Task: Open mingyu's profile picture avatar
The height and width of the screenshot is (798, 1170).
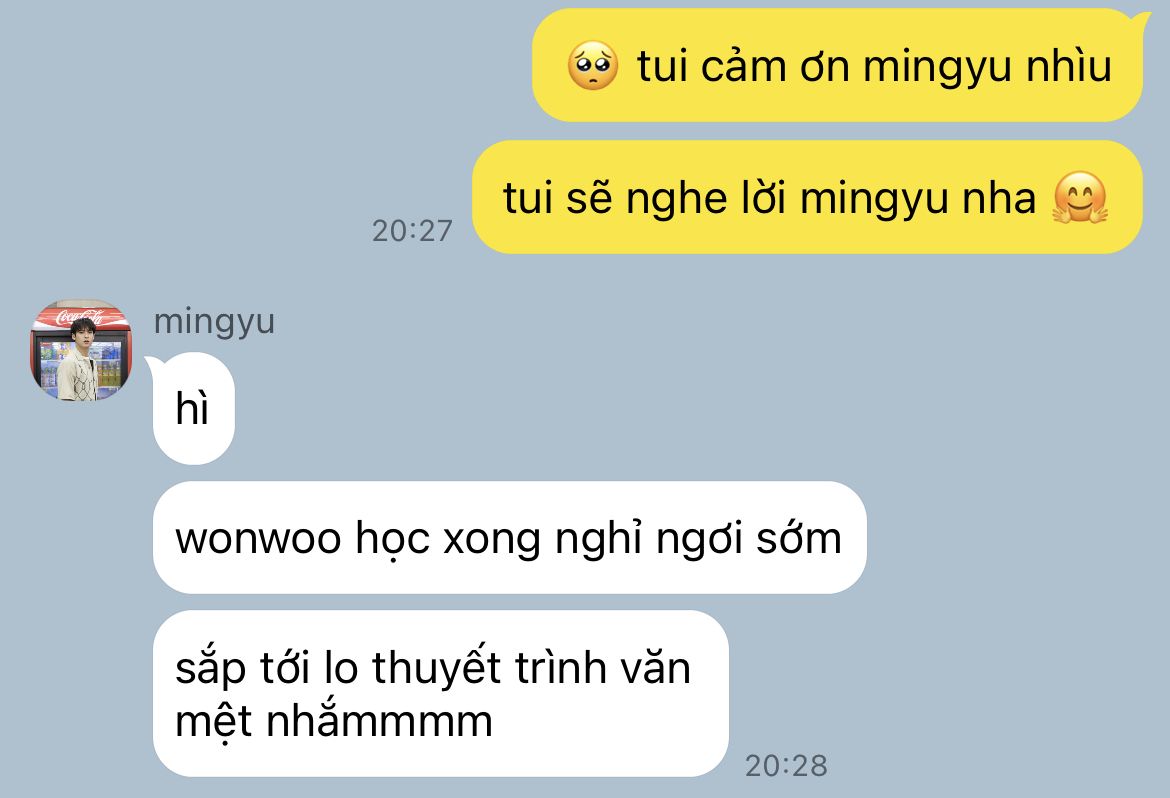Action: (x=81, y=350)
